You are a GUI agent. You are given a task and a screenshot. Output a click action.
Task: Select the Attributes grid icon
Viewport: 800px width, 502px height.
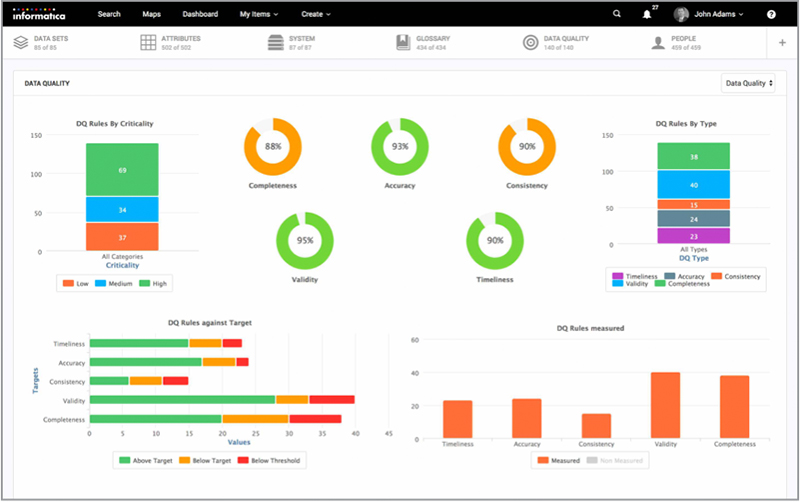pyautogui.click(x=148, y=42)
